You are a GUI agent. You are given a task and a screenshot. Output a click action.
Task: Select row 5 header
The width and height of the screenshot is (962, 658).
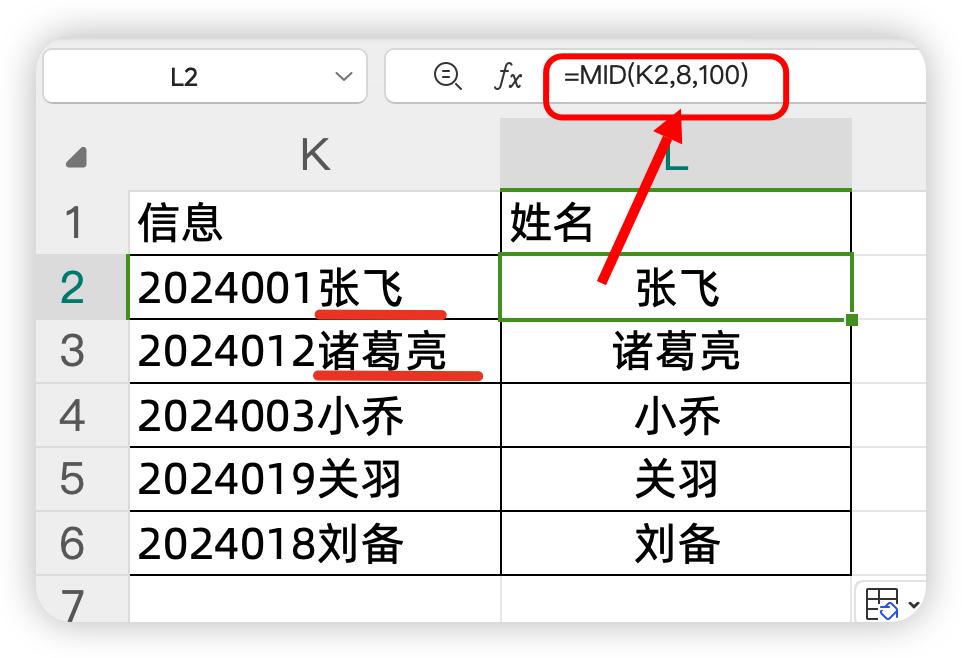point(82,479)
